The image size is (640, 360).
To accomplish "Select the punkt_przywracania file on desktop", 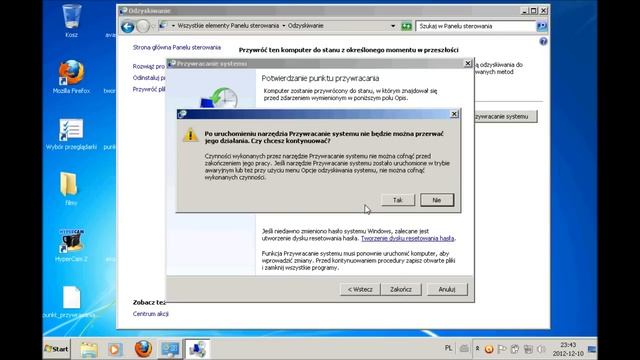I will click(71, 302).
